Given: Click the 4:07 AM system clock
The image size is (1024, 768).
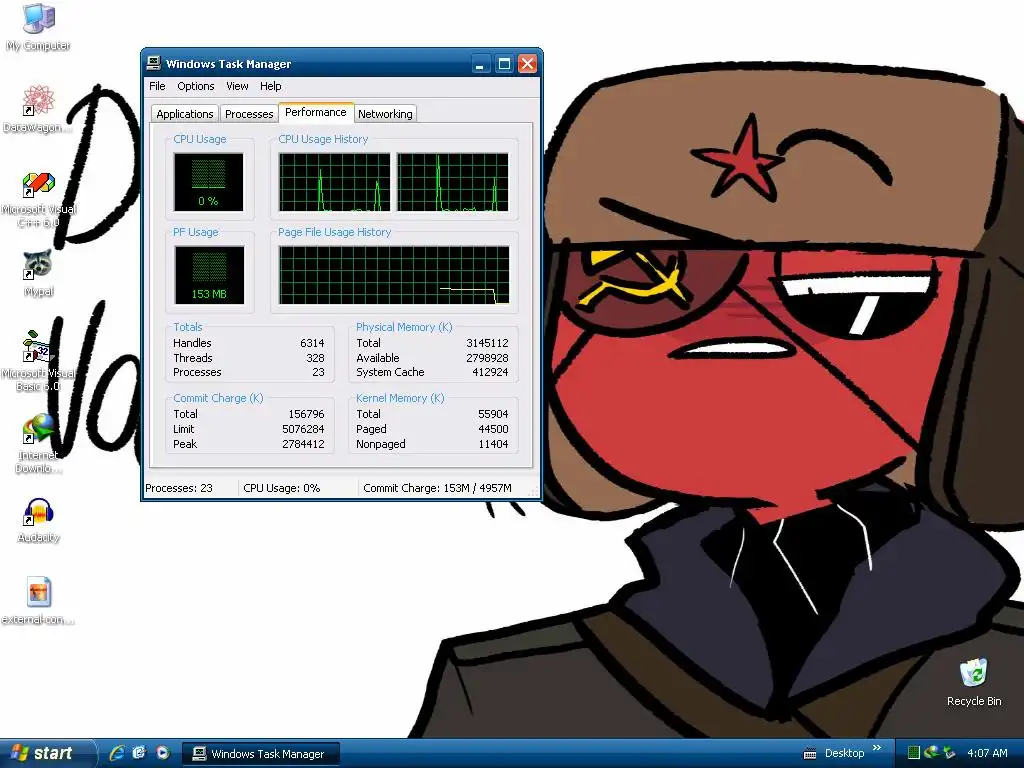Looking at the screenshot, I should tap(987, 753).
